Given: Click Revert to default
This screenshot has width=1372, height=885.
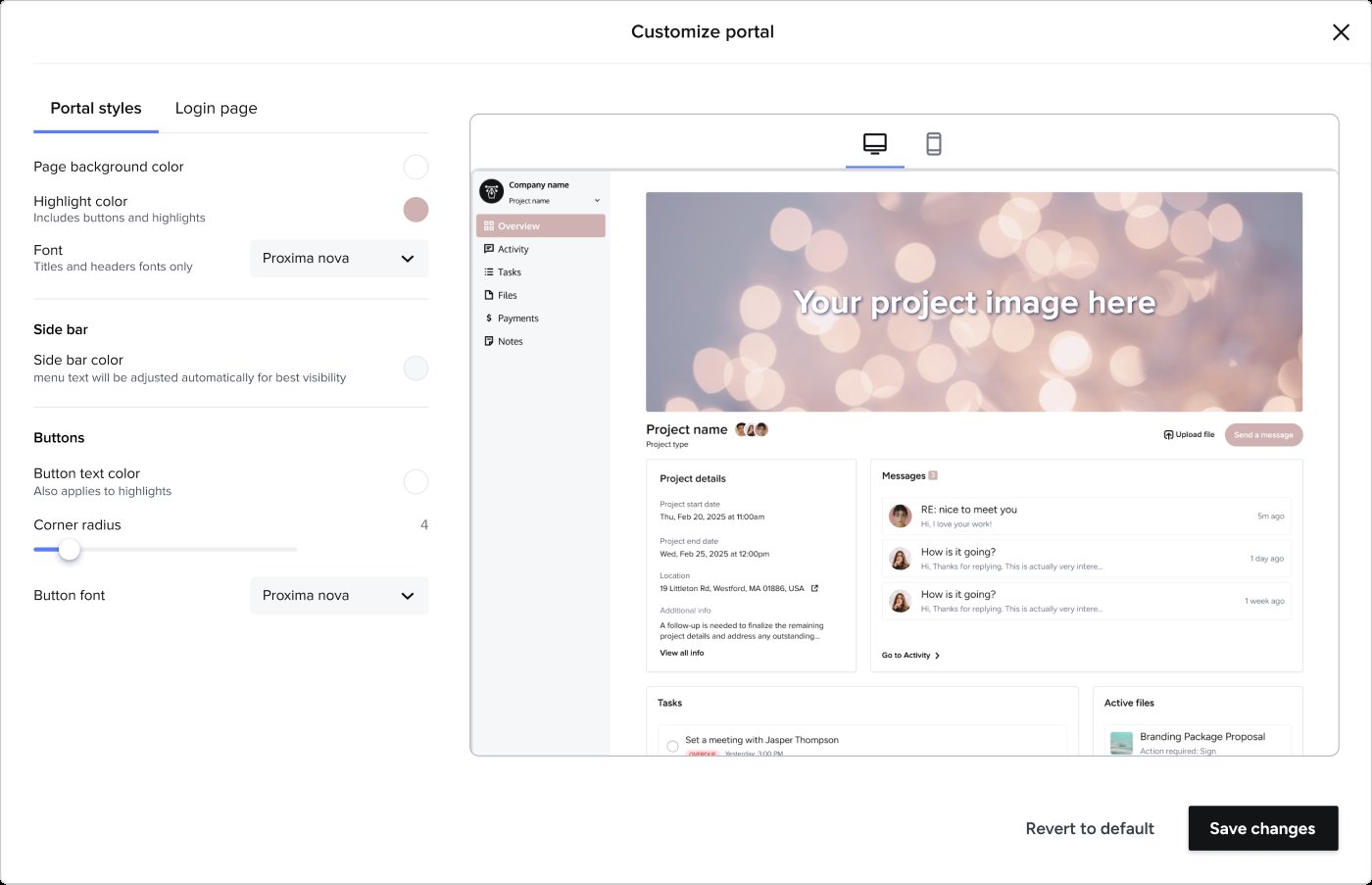Looking at the screenshot, I should coord(1090,828).
